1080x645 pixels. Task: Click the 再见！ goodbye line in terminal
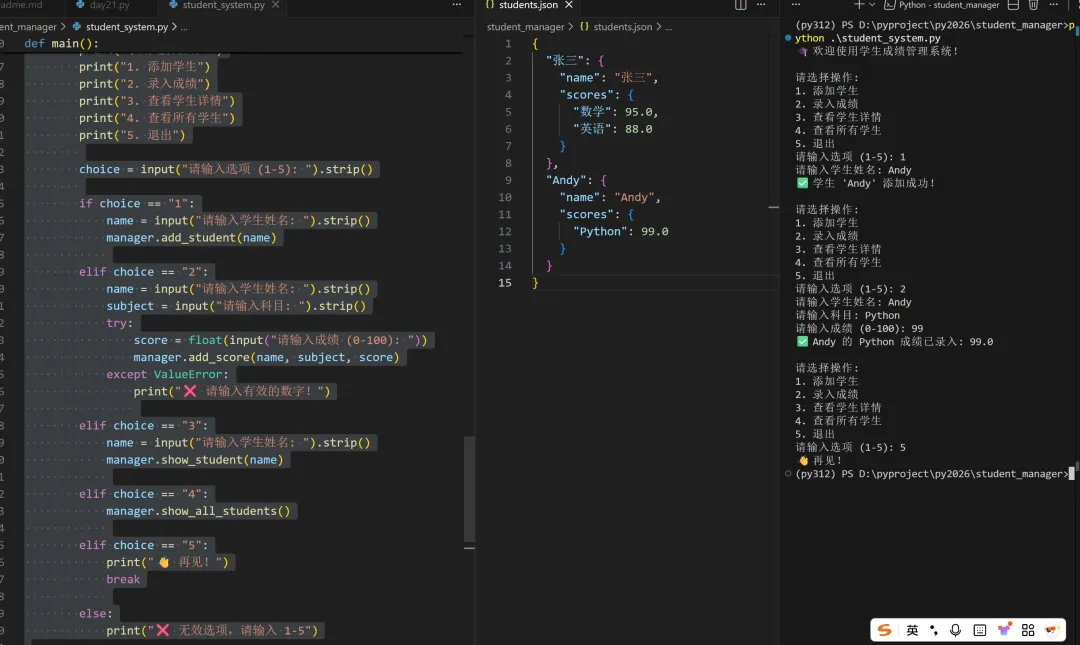tap(820, 460)
